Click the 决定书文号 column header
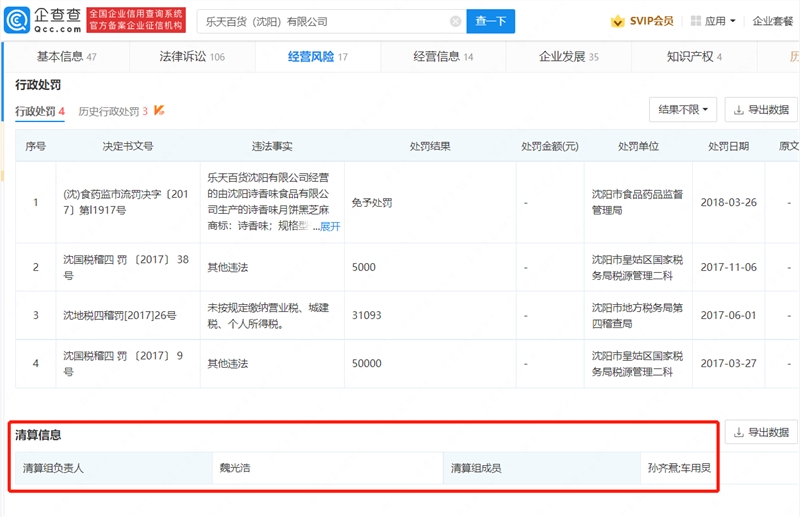This screenshot has width=800, height=517. [128, 146]
